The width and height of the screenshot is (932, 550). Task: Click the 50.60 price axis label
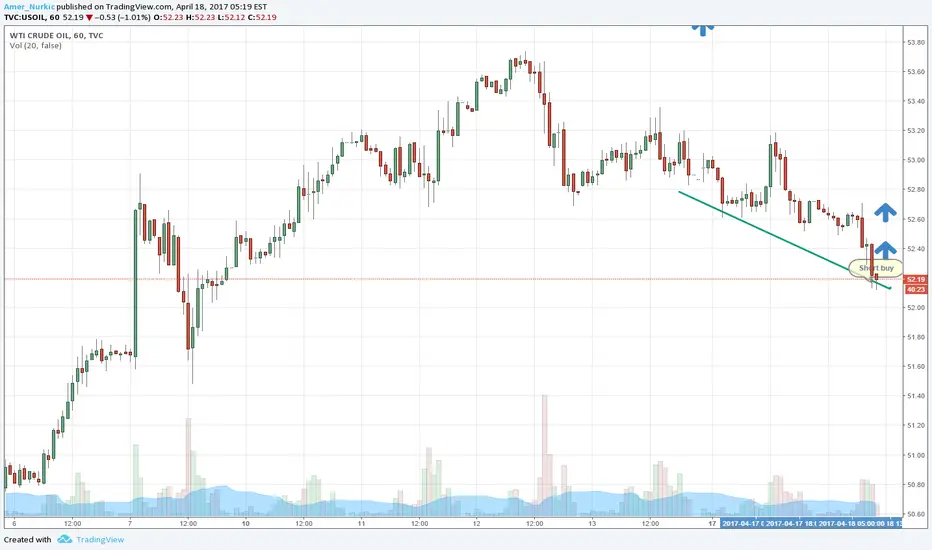916,514
